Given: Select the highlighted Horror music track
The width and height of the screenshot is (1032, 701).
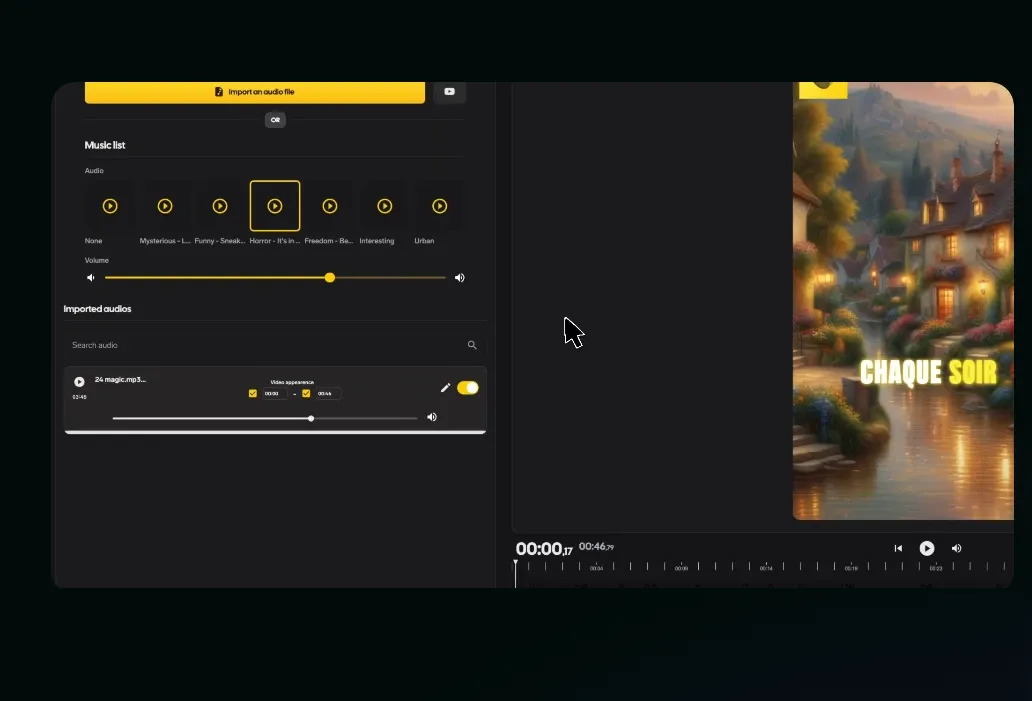Looking at the screenshot, I should tap(275, 206).
